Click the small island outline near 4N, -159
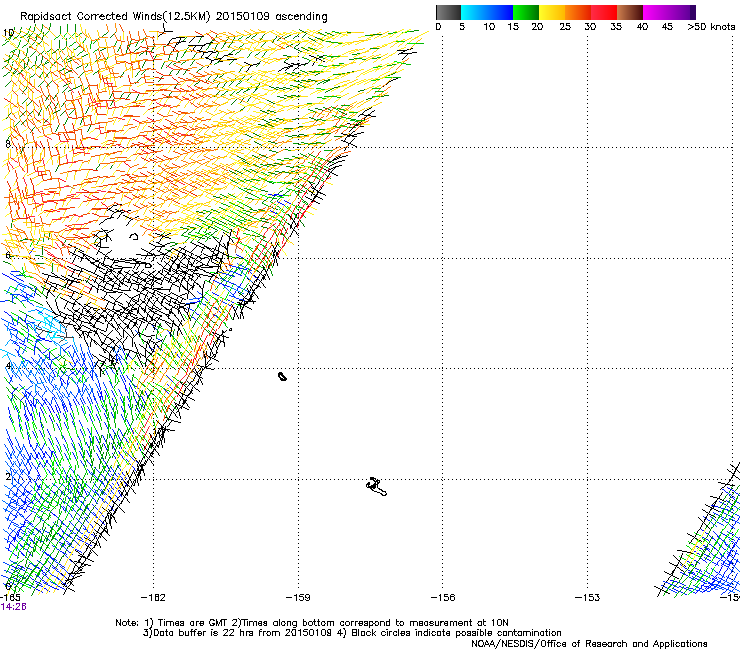Viewport: 740px width, 650px height. pos(282,376)
